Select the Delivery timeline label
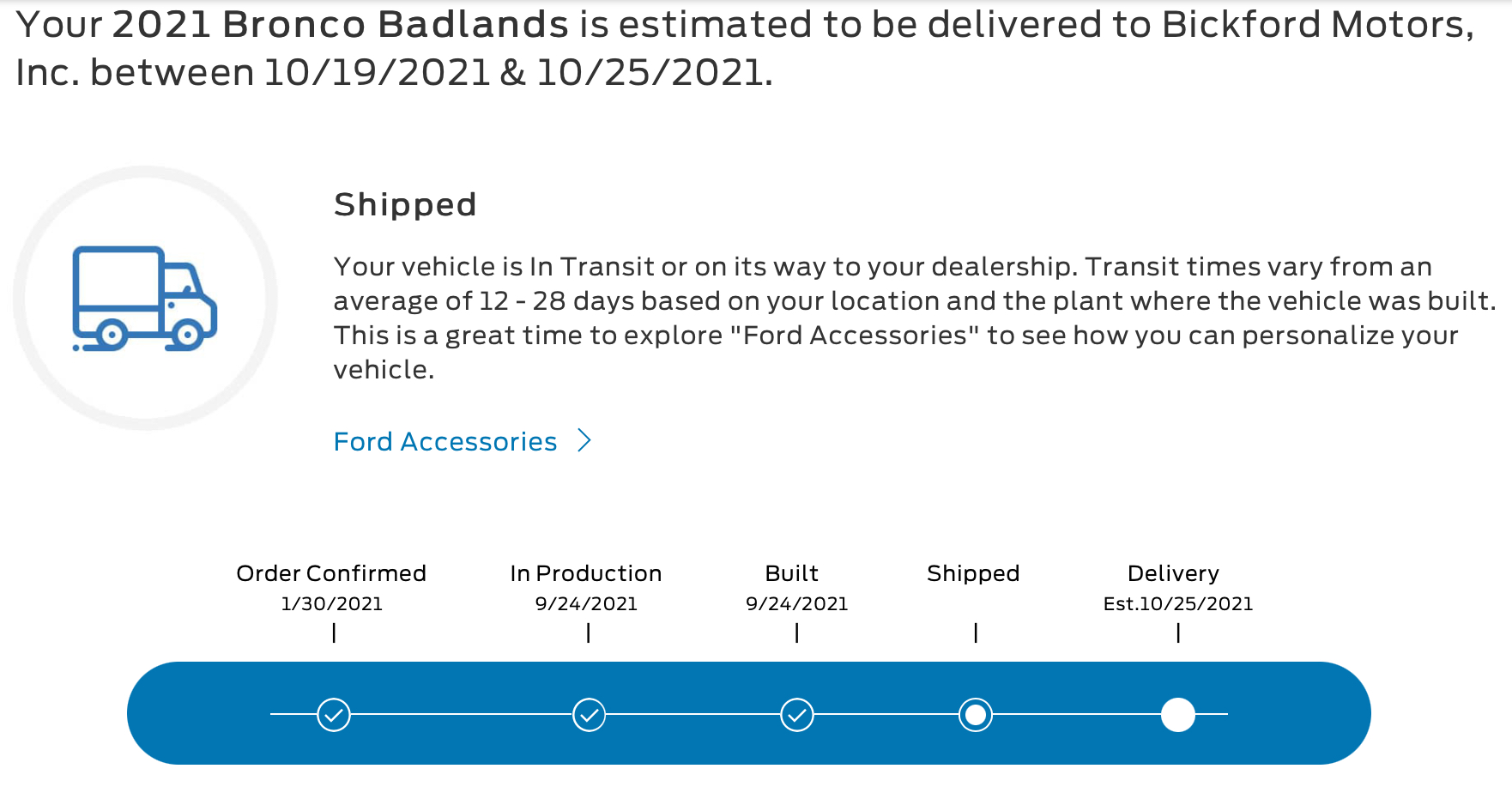This screenshot has height=805, width=1512. click(x=1173, y=573)
